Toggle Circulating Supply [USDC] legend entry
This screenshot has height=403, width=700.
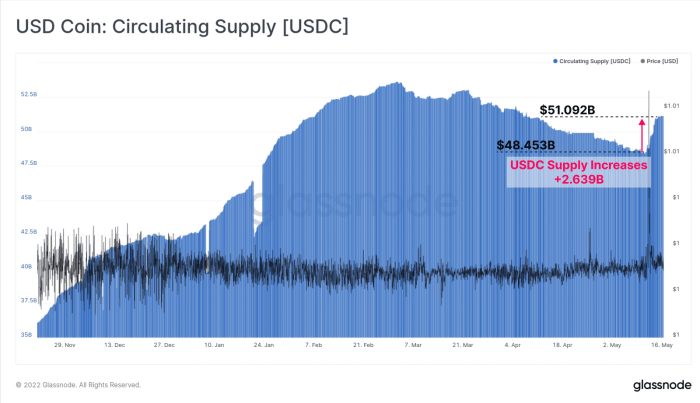592,61
